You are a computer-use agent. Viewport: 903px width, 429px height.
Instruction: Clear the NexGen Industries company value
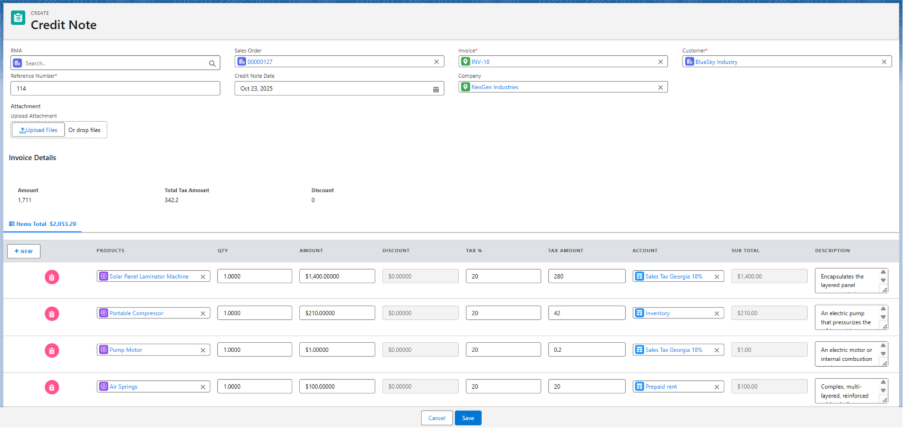(x=660, y=87)
